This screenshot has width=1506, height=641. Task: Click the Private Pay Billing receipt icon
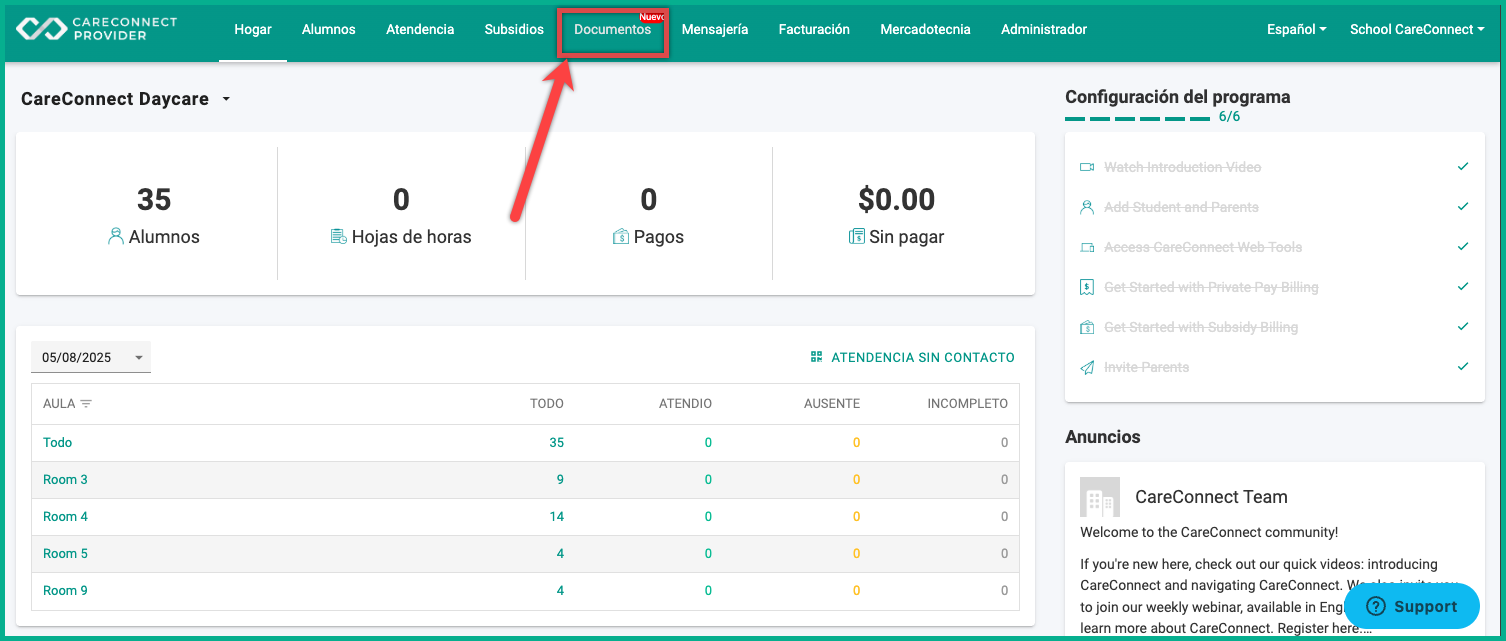pyautogui.click(x=1087, y=287)
